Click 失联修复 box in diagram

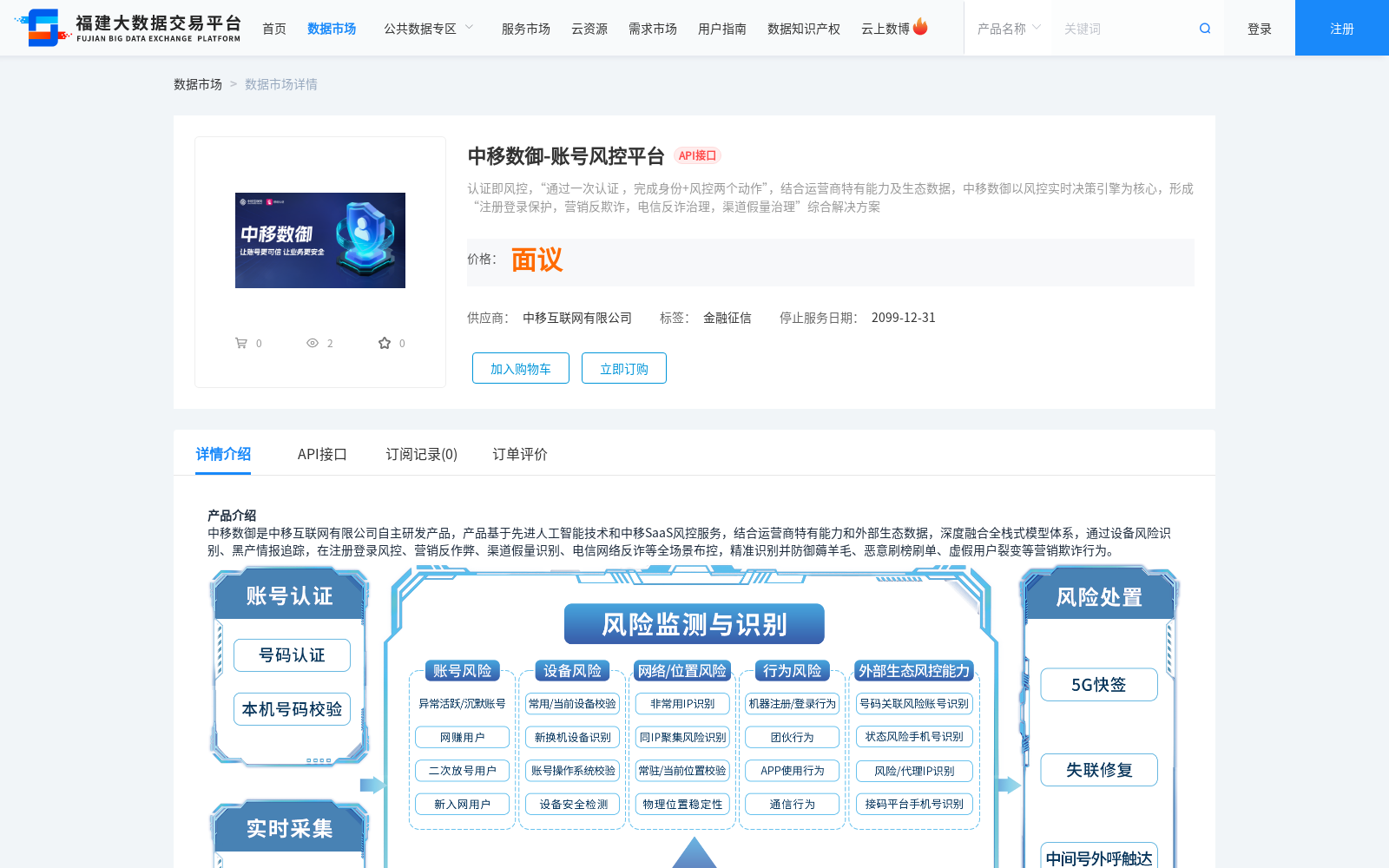(x=1099, y=770)
